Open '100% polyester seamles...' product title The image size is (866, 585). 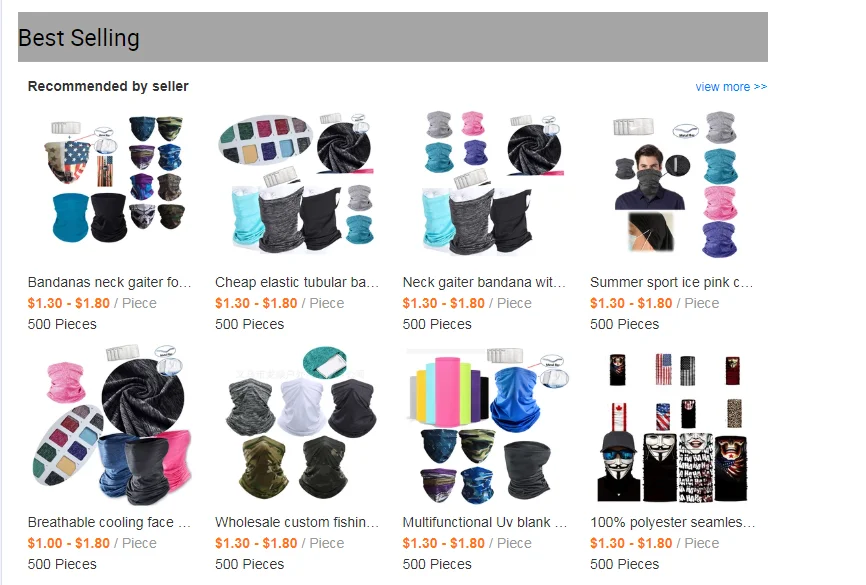click(x=672, y=523)
